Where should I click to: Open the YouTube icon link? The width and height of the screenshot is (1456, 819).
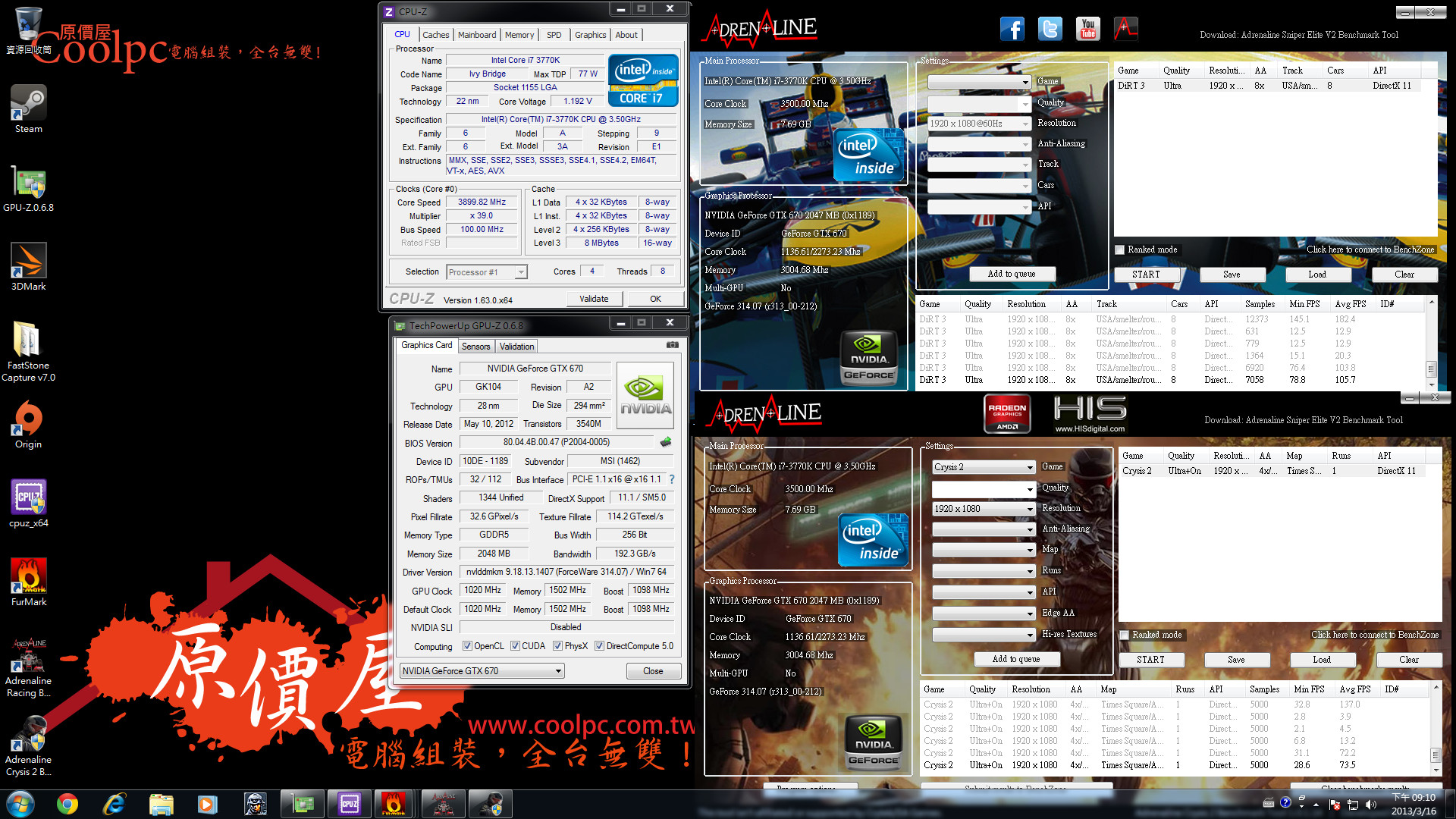point(1088,29)
